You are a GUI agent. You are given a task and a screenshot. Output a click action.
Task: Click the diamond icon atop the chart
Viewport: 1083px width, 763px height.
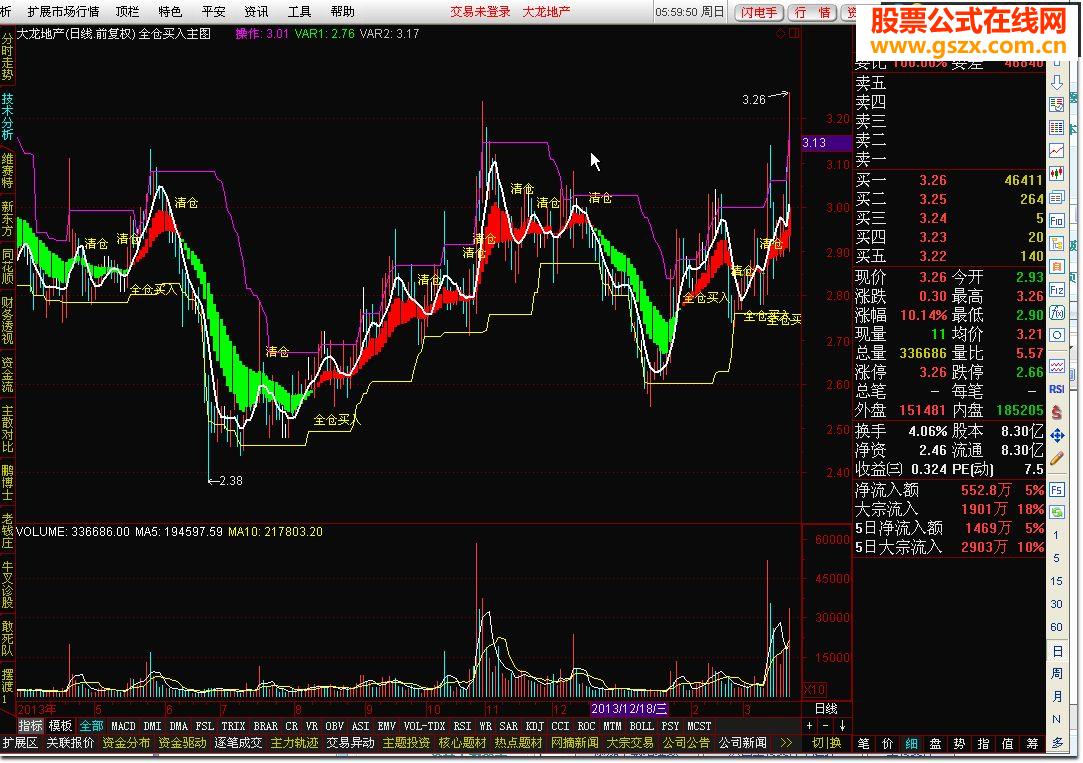coord(781,33)
